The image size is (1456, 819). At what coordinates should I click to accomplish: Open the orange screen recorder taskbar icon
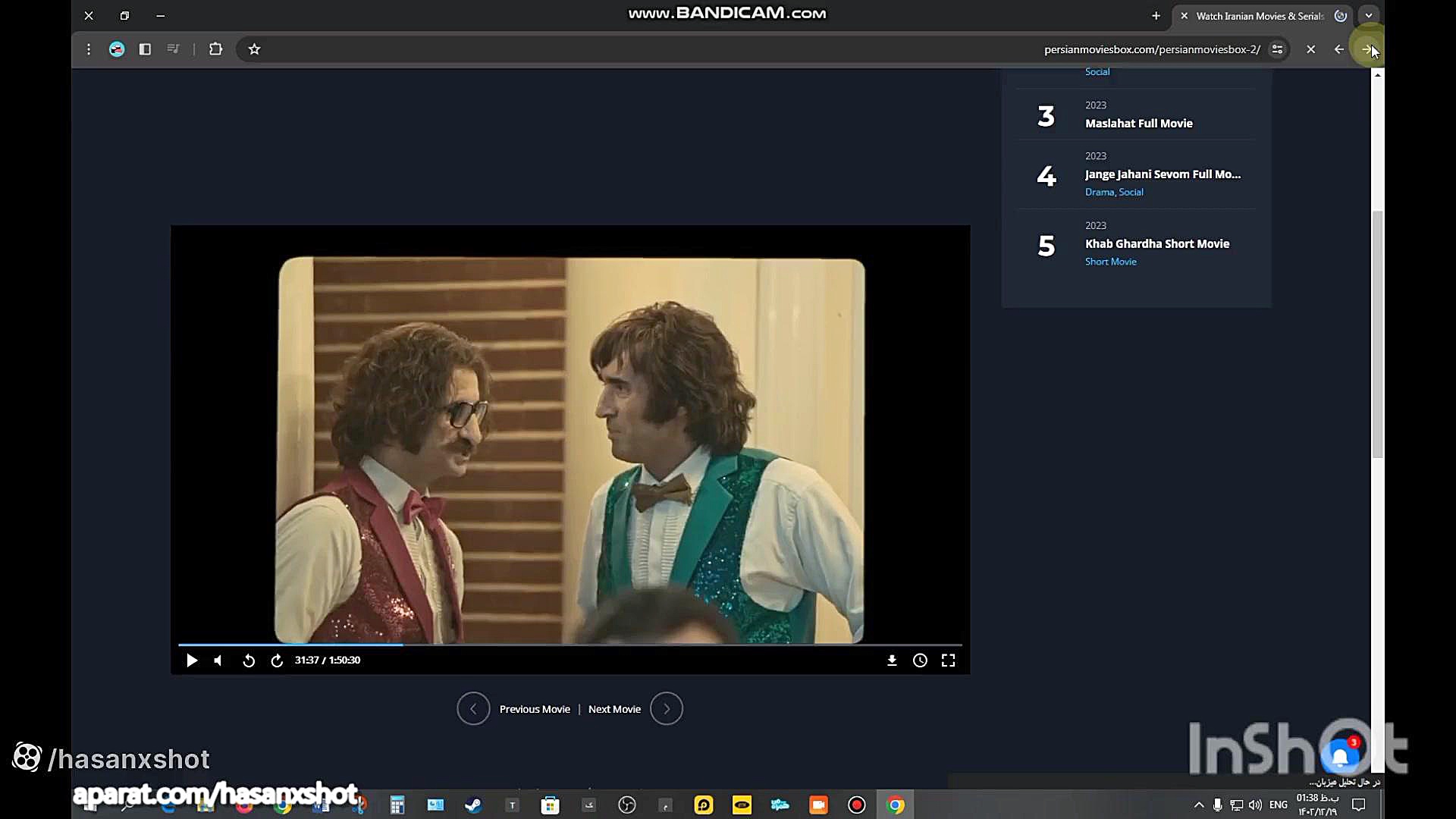818,805
